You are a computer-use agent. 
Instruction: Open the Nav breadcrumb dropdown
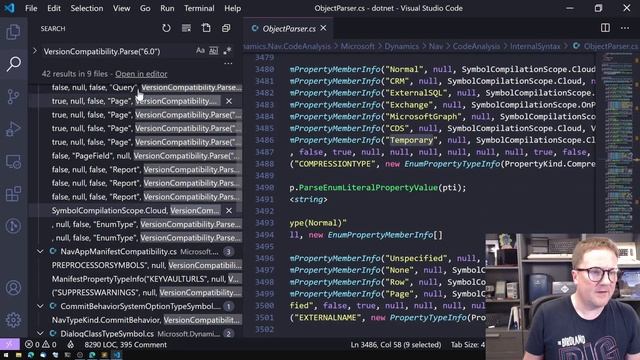pos(436,46)
